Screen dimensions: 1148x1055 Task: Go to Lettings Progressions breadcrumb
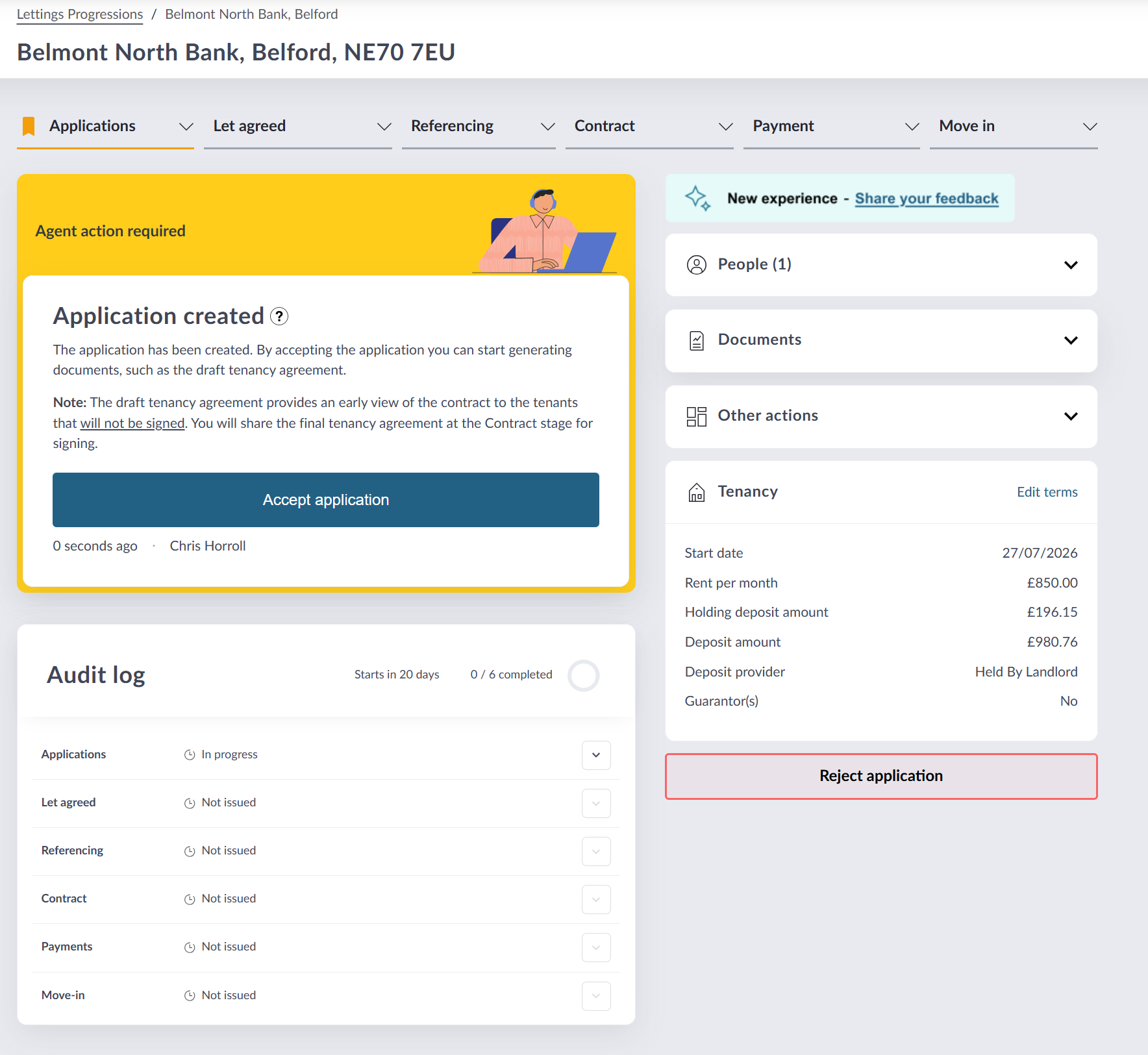tap(80, 14)
